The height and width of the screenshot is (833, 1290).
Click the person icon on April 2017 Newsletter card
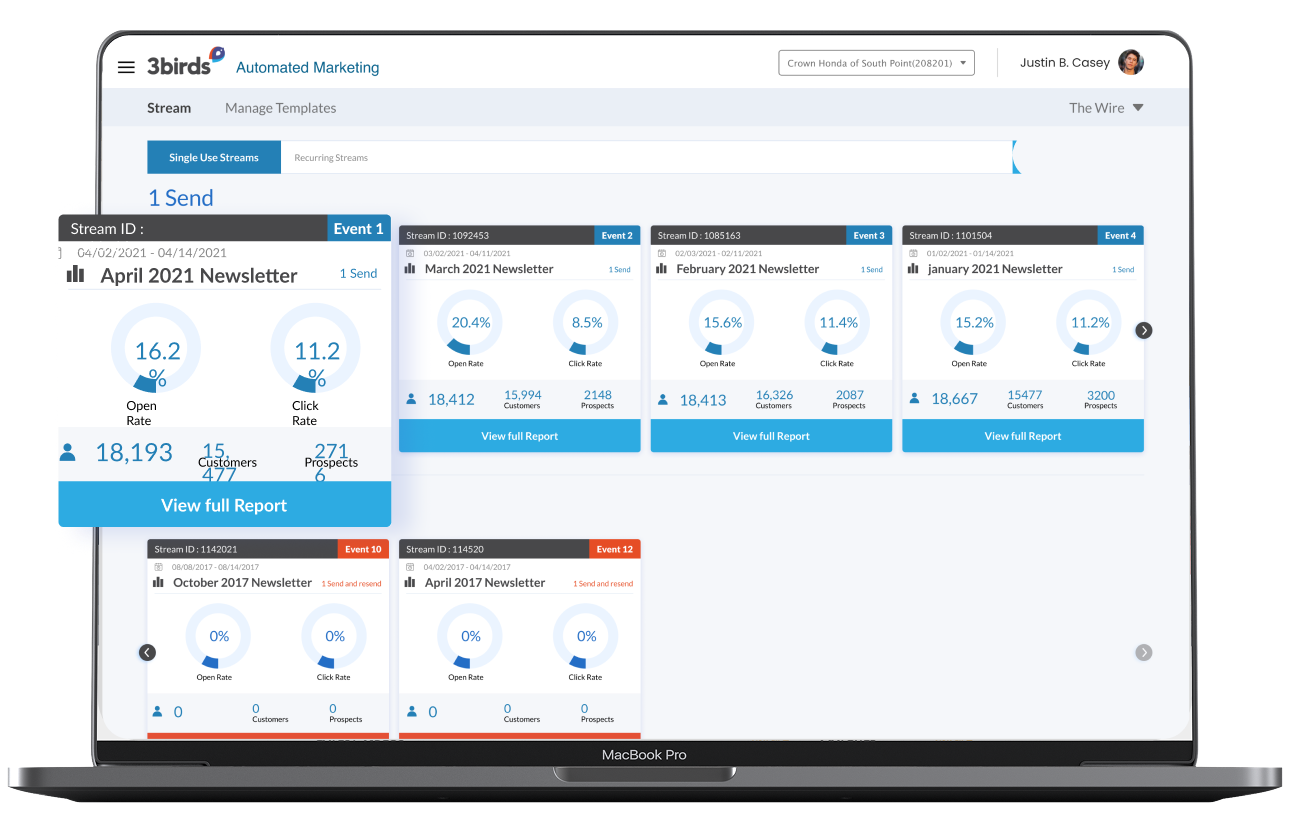click(x=410, y=712)
